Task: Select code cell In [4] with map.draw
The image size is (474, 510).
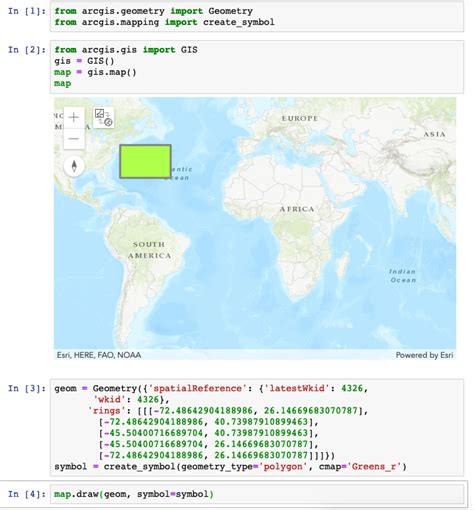Action: pos(257,494)
